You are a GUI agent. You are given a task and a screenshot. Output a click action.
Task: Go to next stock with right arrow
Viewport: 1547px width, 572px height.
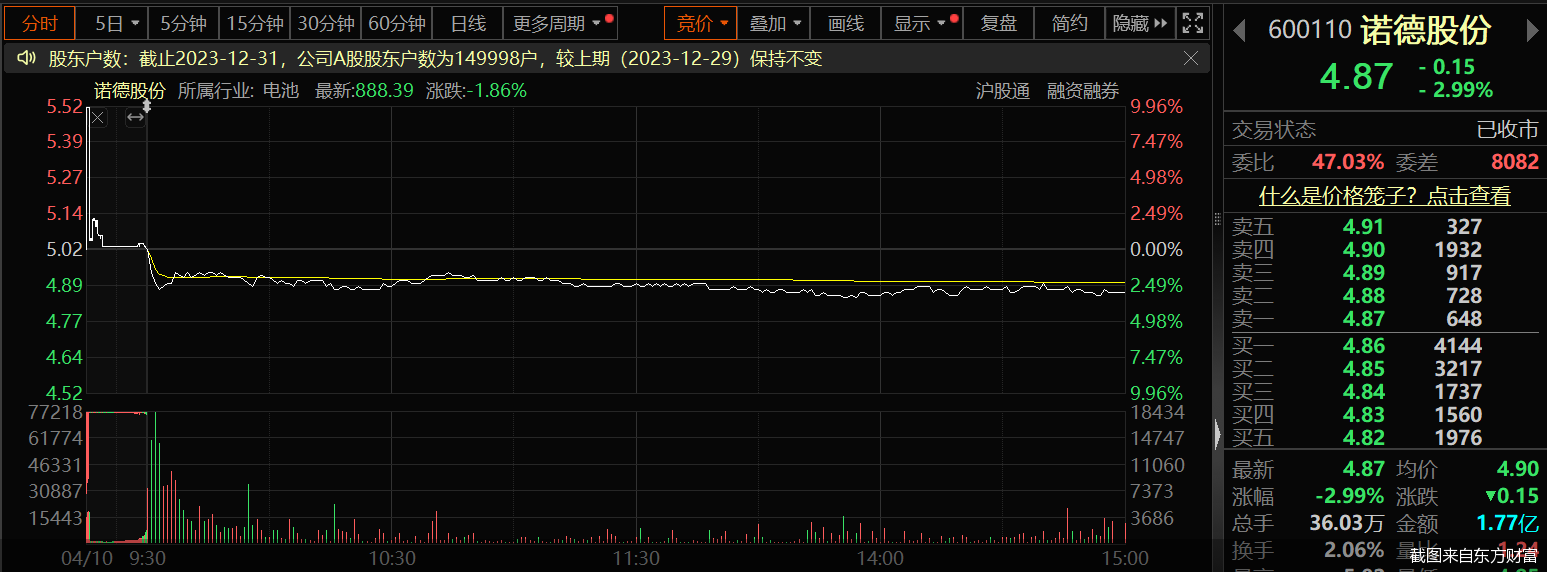pyautogui.click(x=1532, y=31)
